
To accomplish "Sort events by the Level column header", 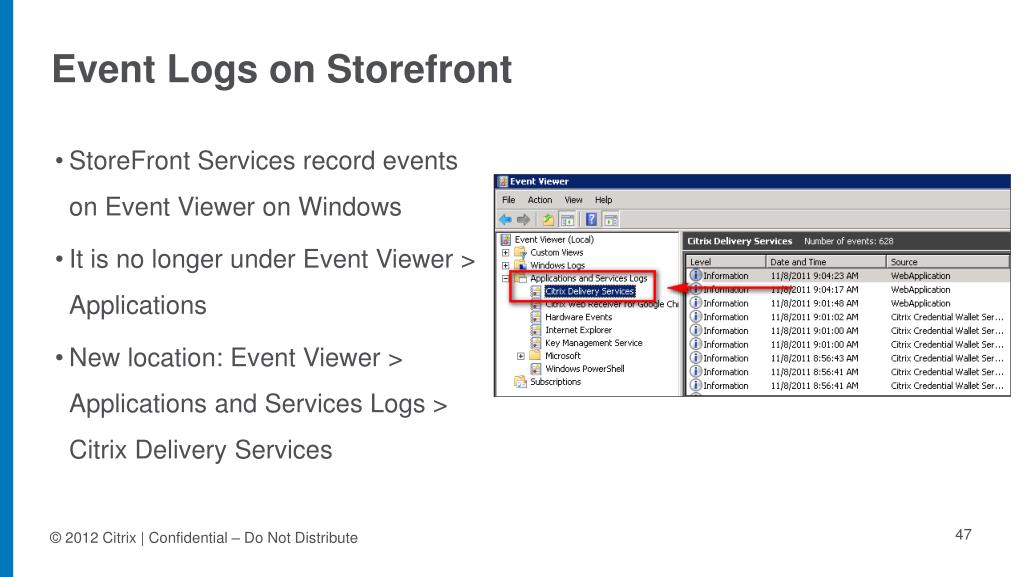I will coord(725,262).
